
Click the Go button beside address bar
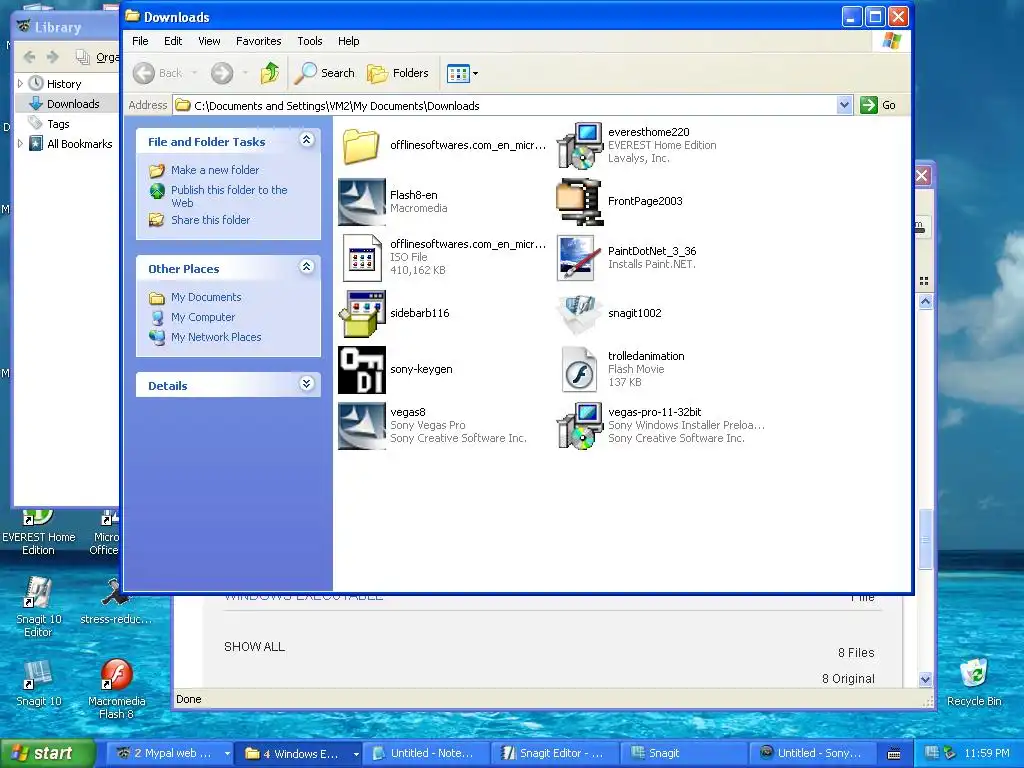878,105
